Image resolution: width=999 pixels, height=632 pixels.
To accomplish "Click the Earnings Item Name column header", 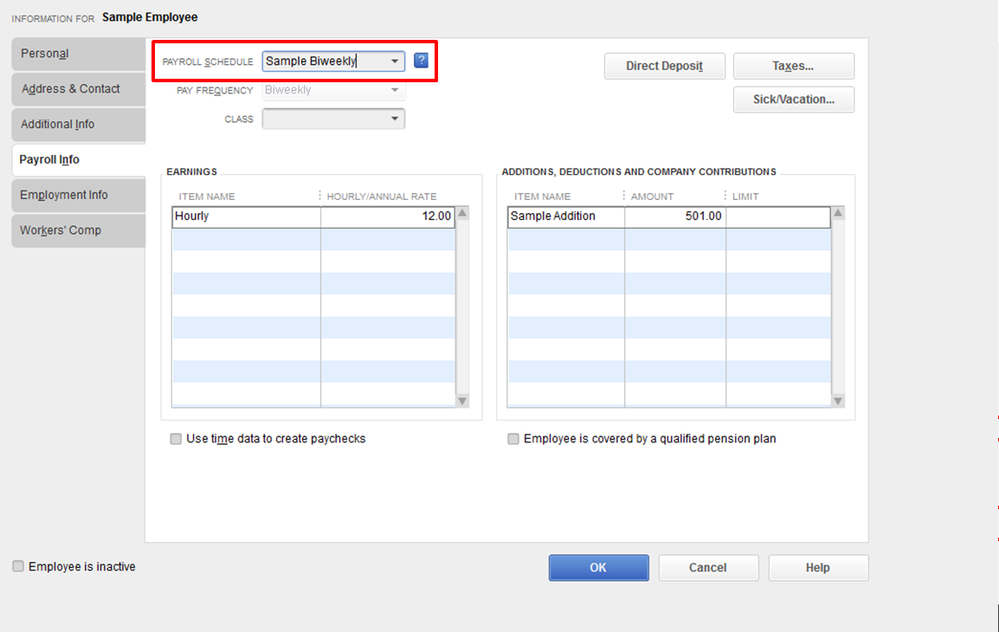I will [x=206, y=196].
